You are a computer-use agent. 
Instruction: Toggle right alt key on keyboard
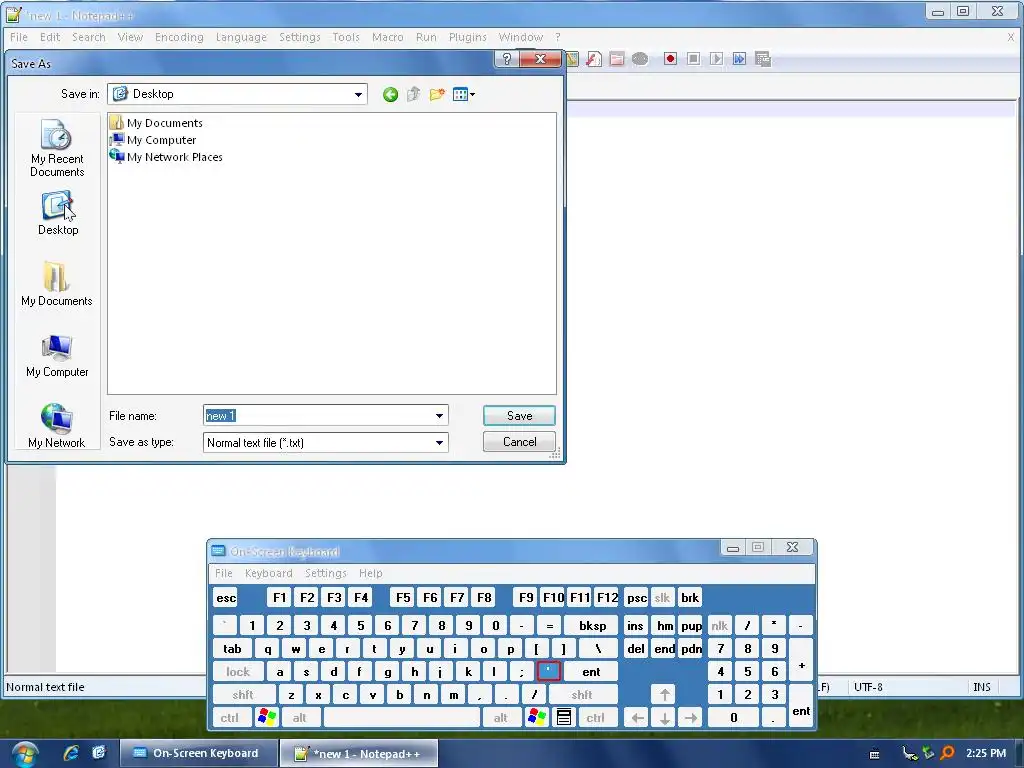(x=500, y=718)
